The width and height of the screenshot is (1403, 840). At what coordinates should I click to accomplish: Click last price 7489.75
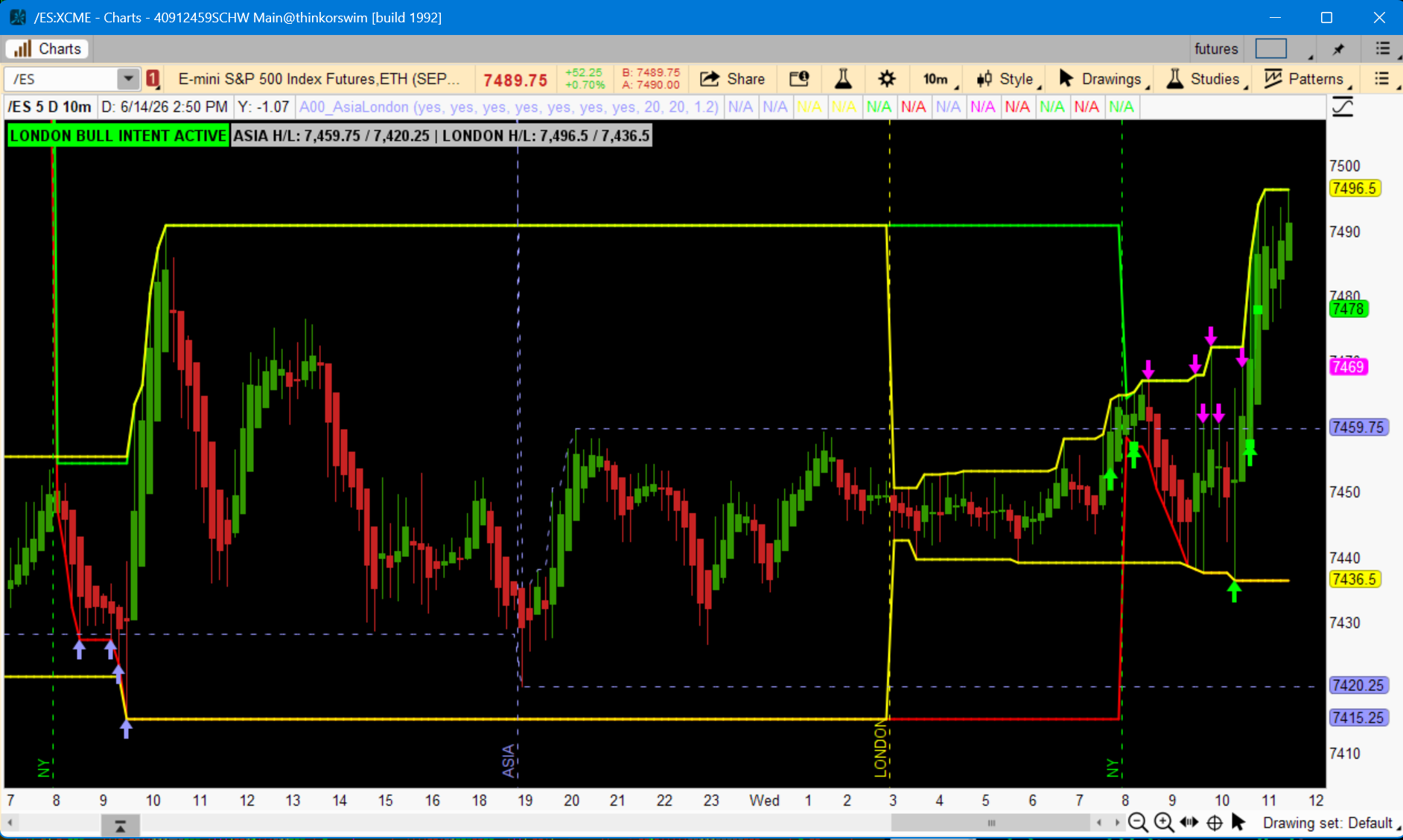pyautogui.click(x=515, y=80)
